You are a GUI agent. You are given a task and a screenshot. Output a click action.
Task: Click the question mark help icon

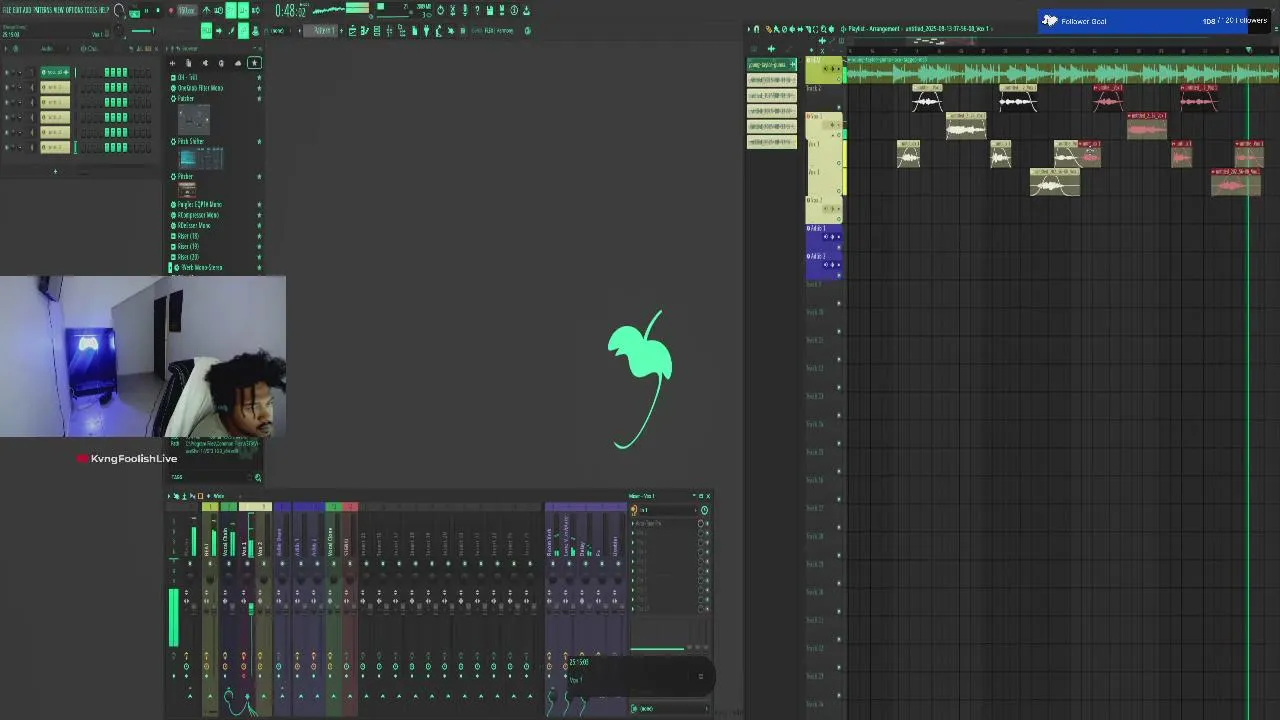point(477,10)
